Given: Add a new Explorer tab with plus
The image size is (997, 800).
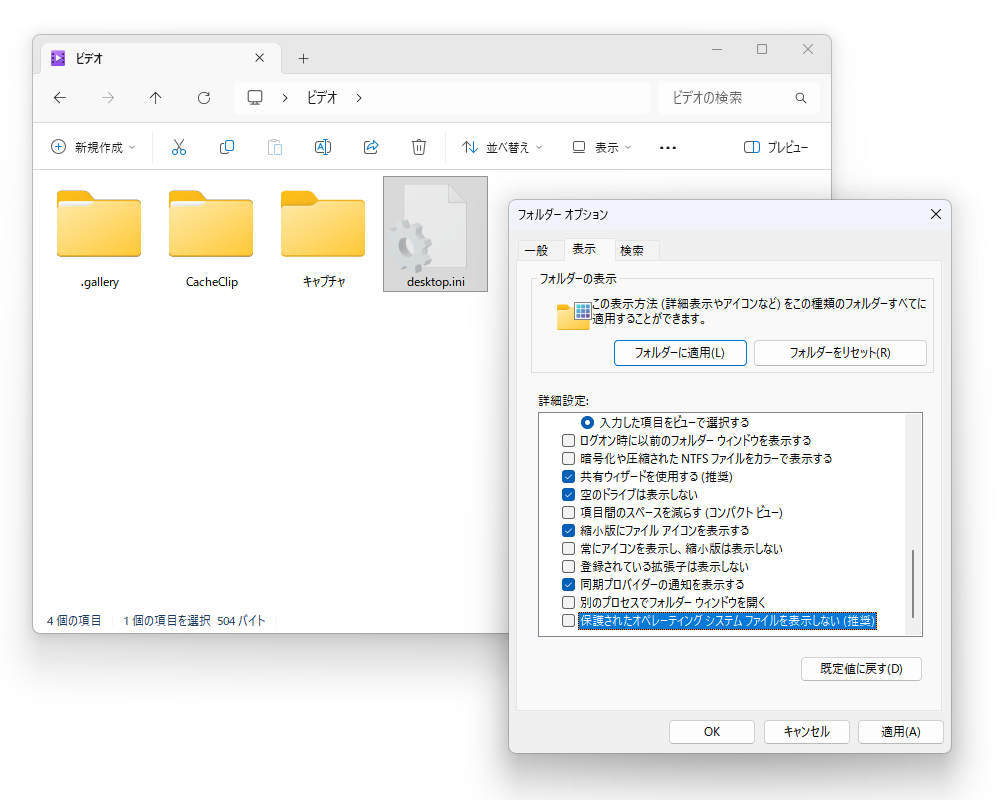Looking at the screenshot, I should (x=303, y=59).
